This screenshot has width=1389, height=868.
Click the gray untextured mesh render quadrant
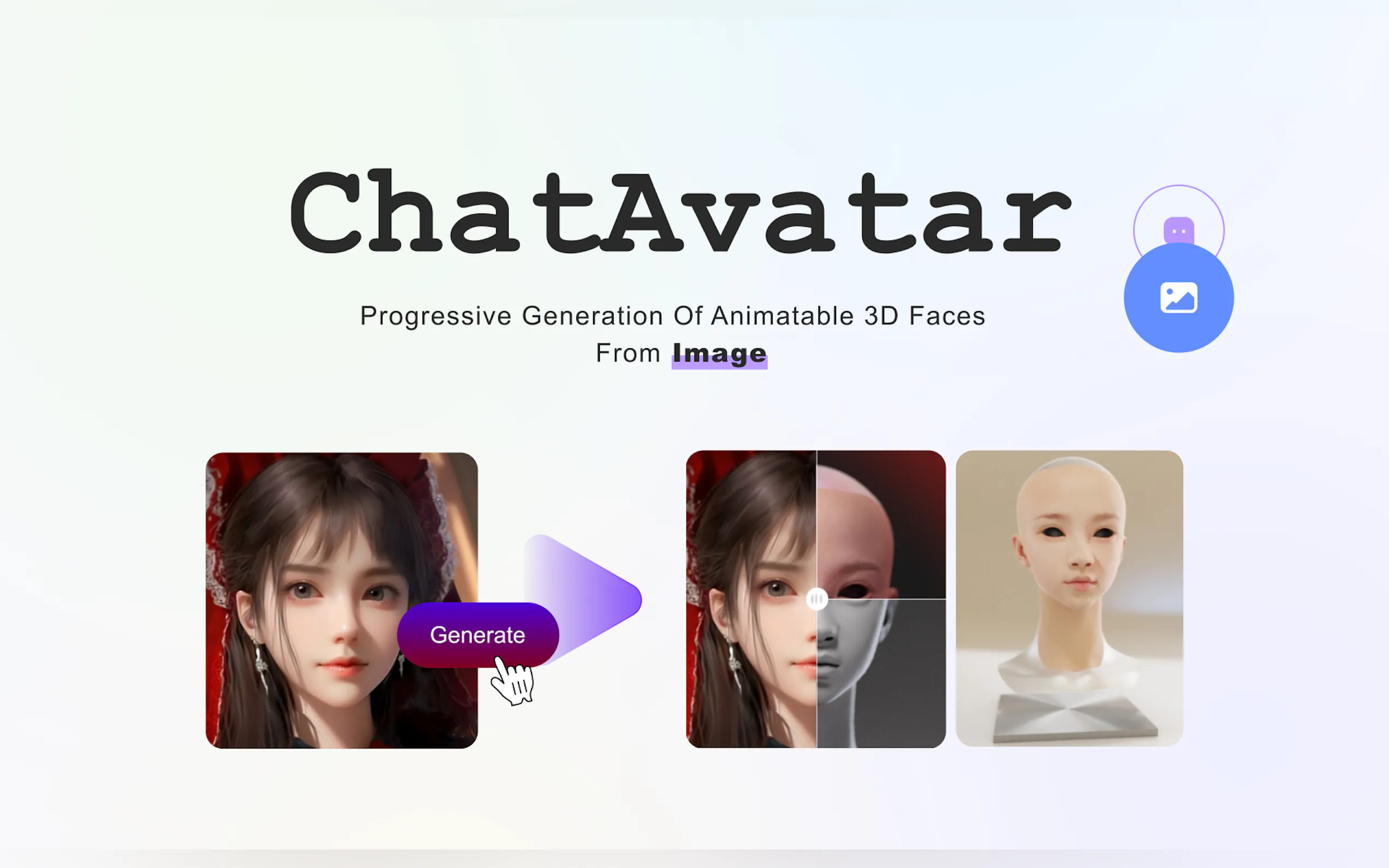881,673
